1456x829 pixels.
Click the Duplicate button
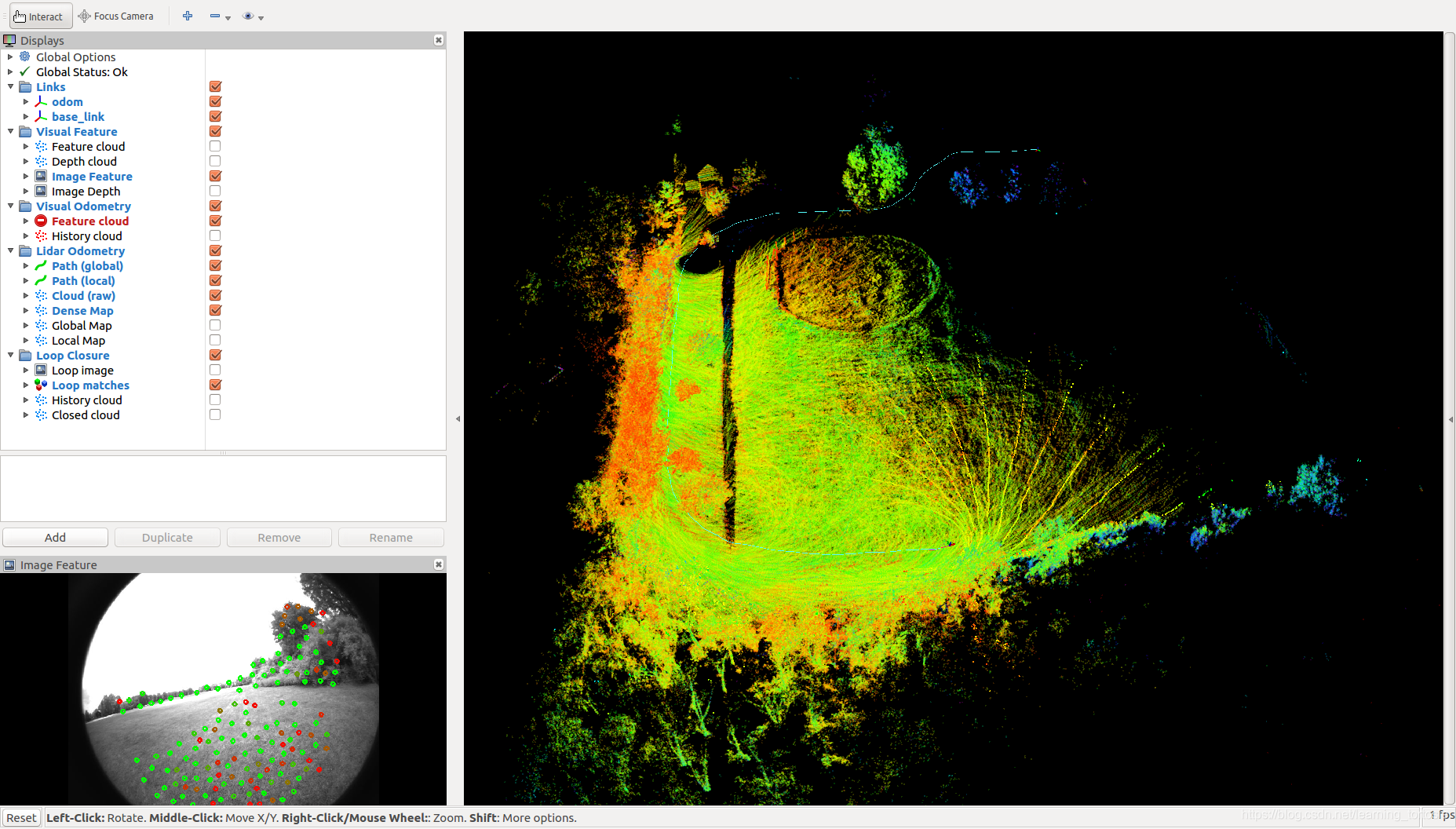click(167, 537)
